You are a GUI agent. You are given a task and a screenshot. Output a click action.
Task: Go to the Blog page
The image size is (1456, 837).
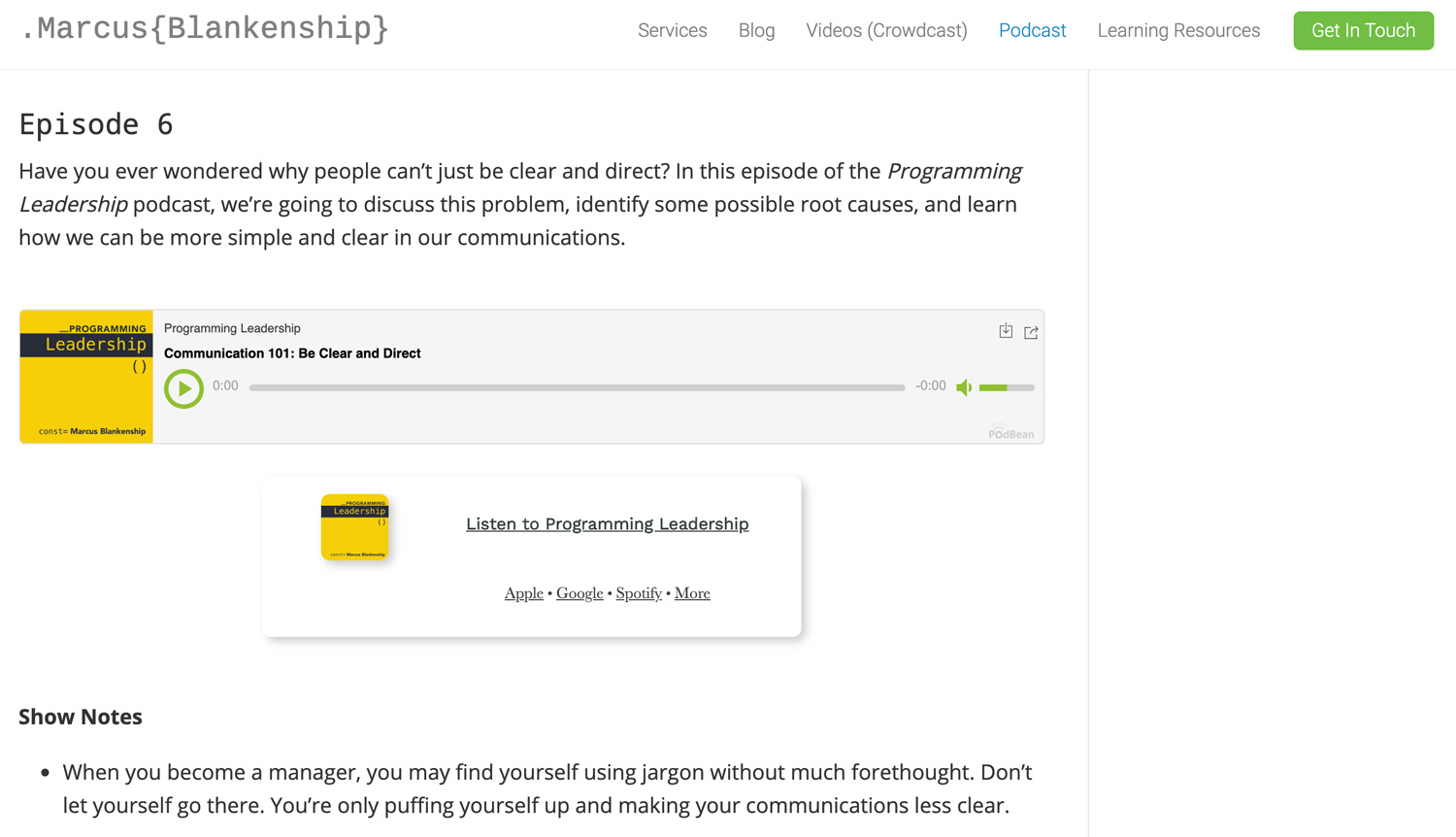point(756,30)
